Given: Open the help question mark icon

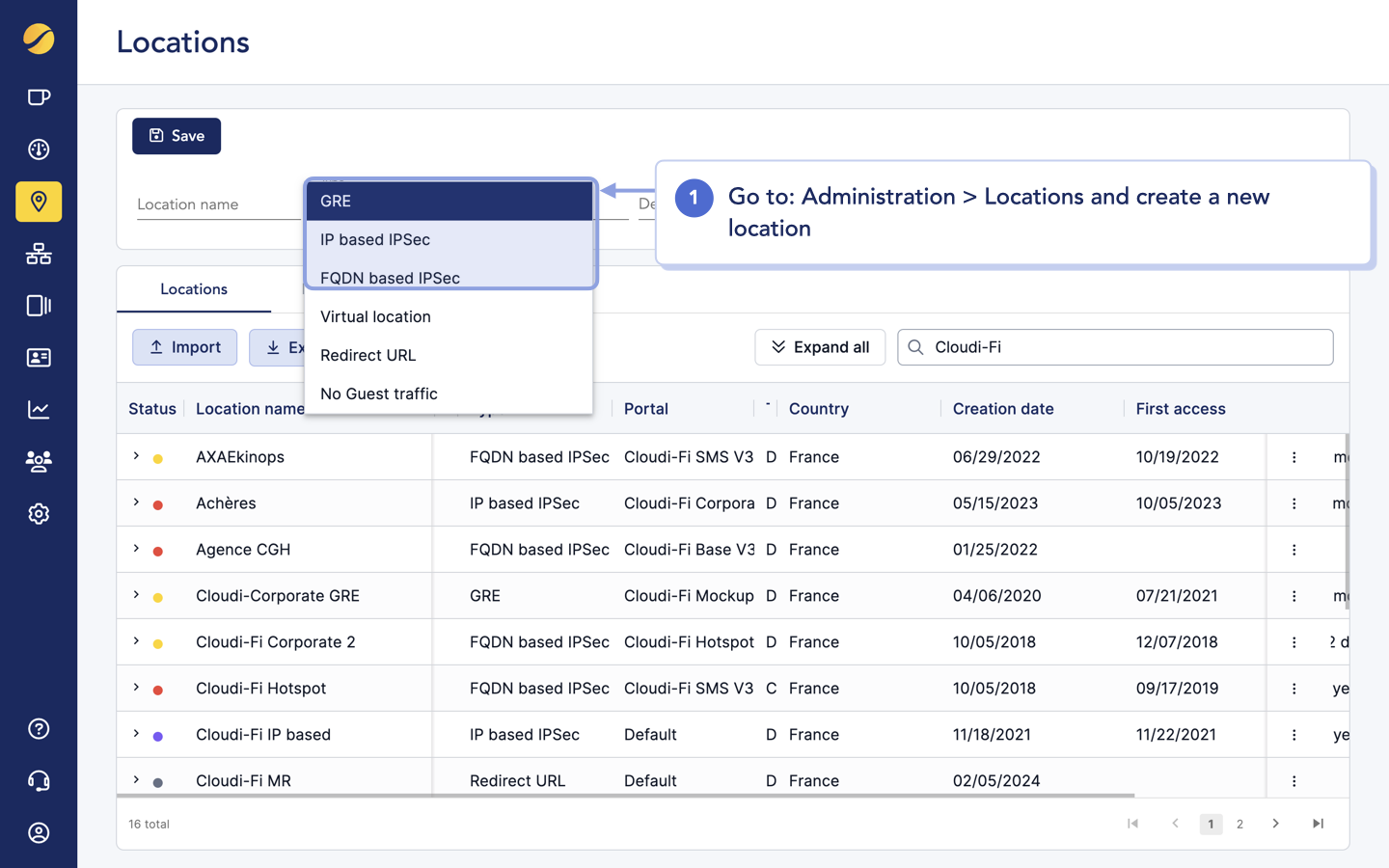Looking at the screenshot, I should (x=39, y=729).
